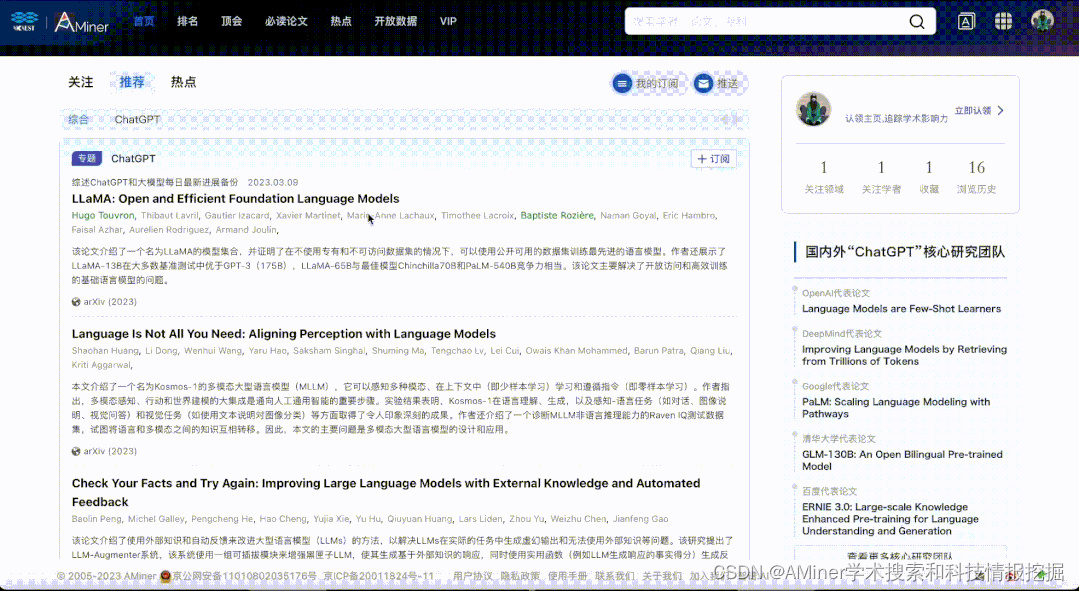Click 联系我们 in footer

click(x=615, y=576)
